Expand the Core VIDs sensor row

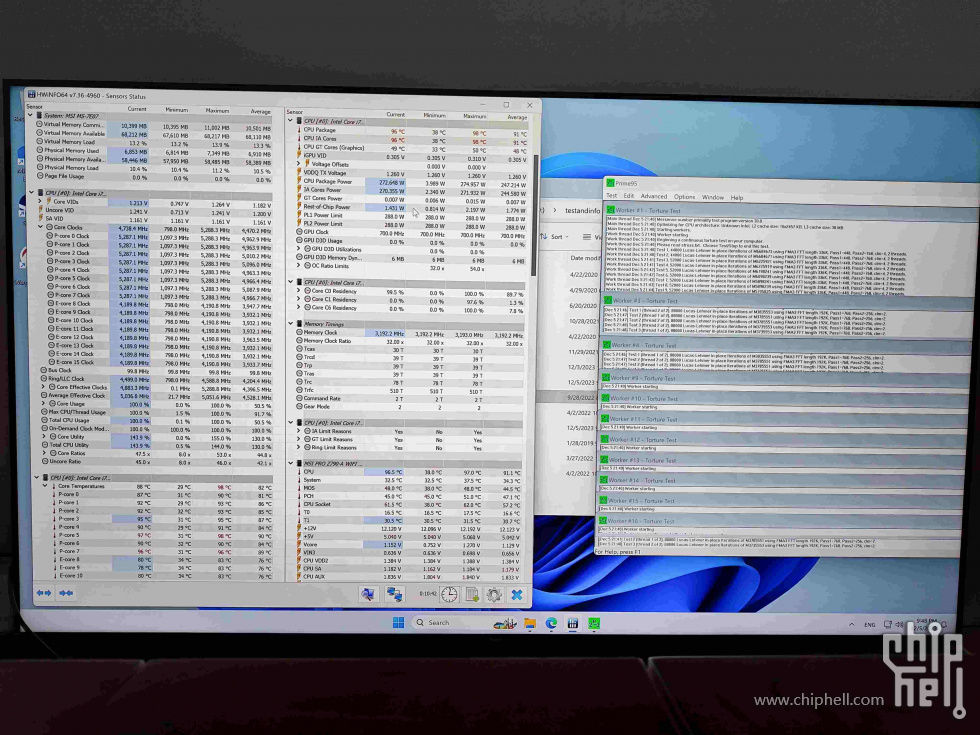[41, 201]
